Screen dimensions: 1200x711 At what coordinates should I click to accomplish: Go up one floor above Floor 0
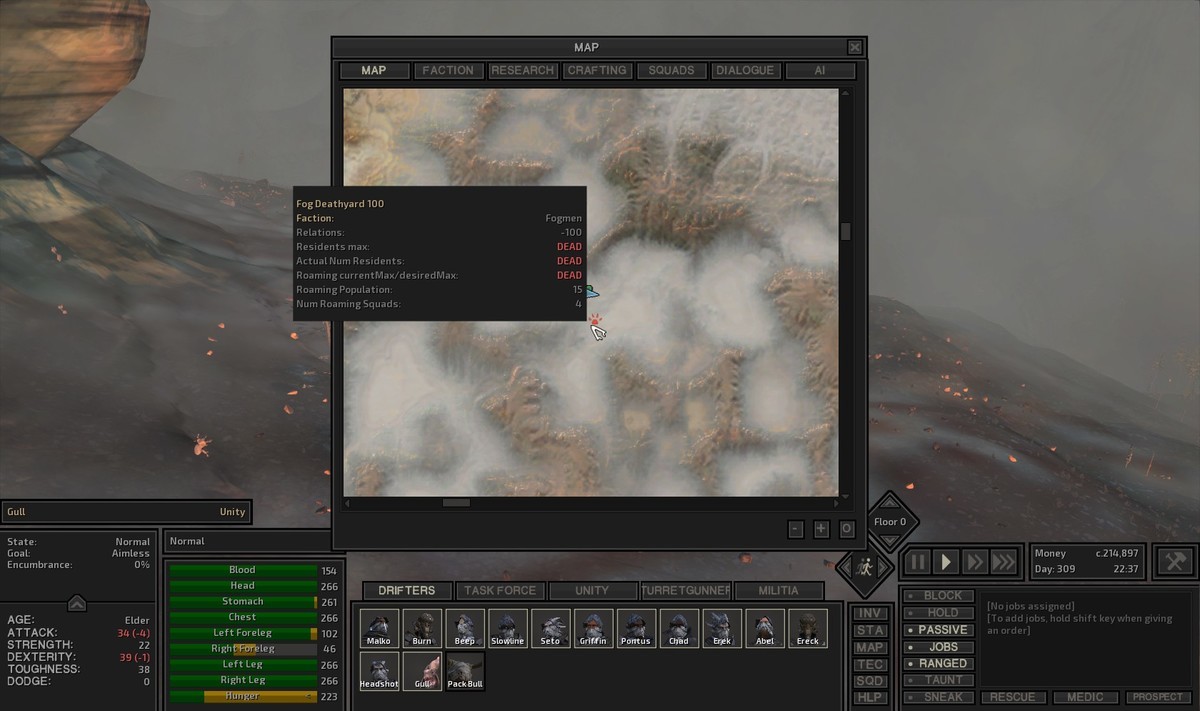pyautogui.click(x=889, y=502)
